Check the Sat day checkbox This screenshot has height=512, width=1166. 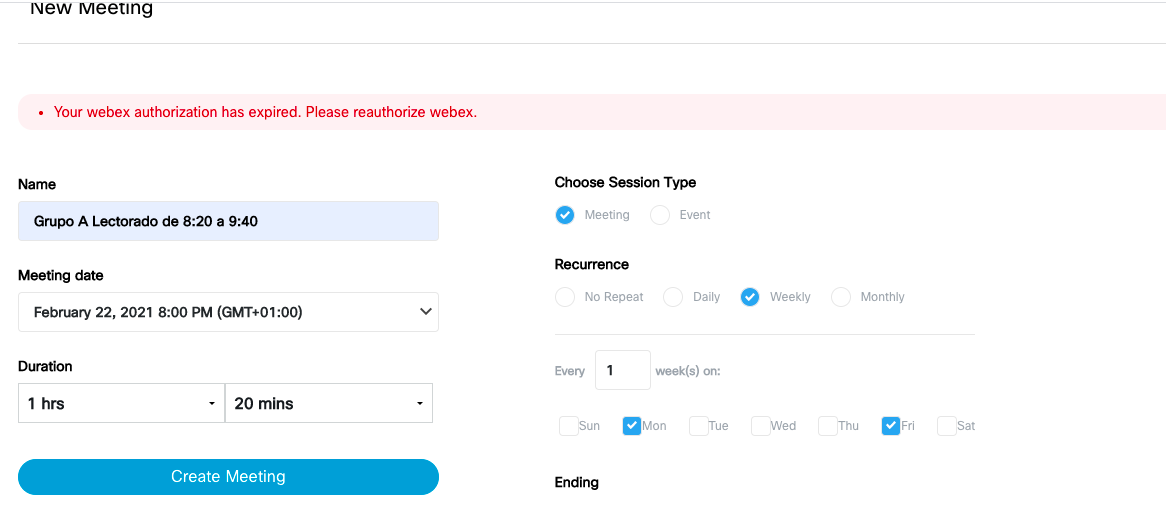pos(947,426)
